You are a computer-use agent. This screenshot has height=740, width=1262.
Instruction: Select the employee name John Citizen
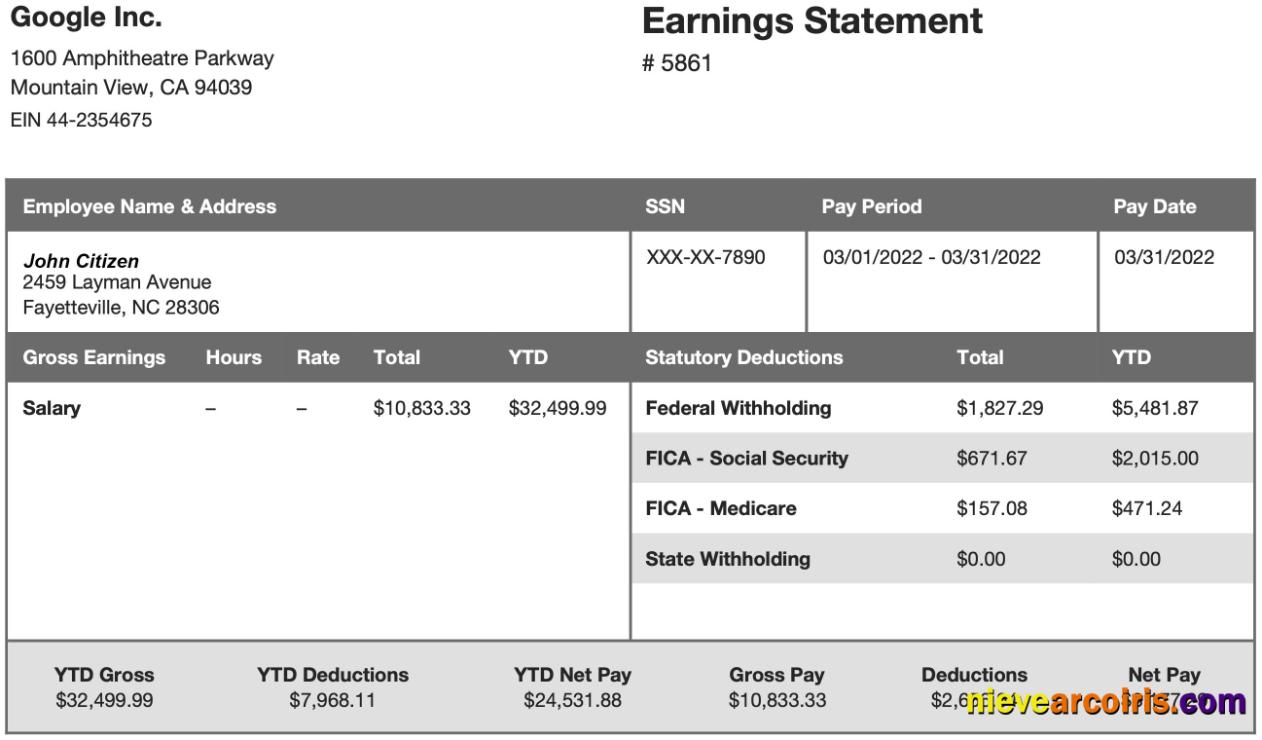[81, 261]
